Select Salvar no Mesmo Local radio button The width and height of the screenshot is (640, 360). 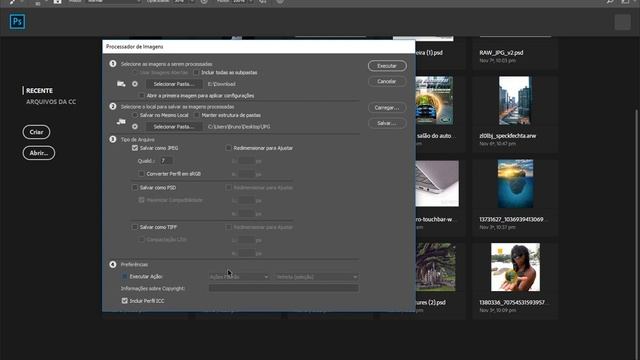[135, 116]
